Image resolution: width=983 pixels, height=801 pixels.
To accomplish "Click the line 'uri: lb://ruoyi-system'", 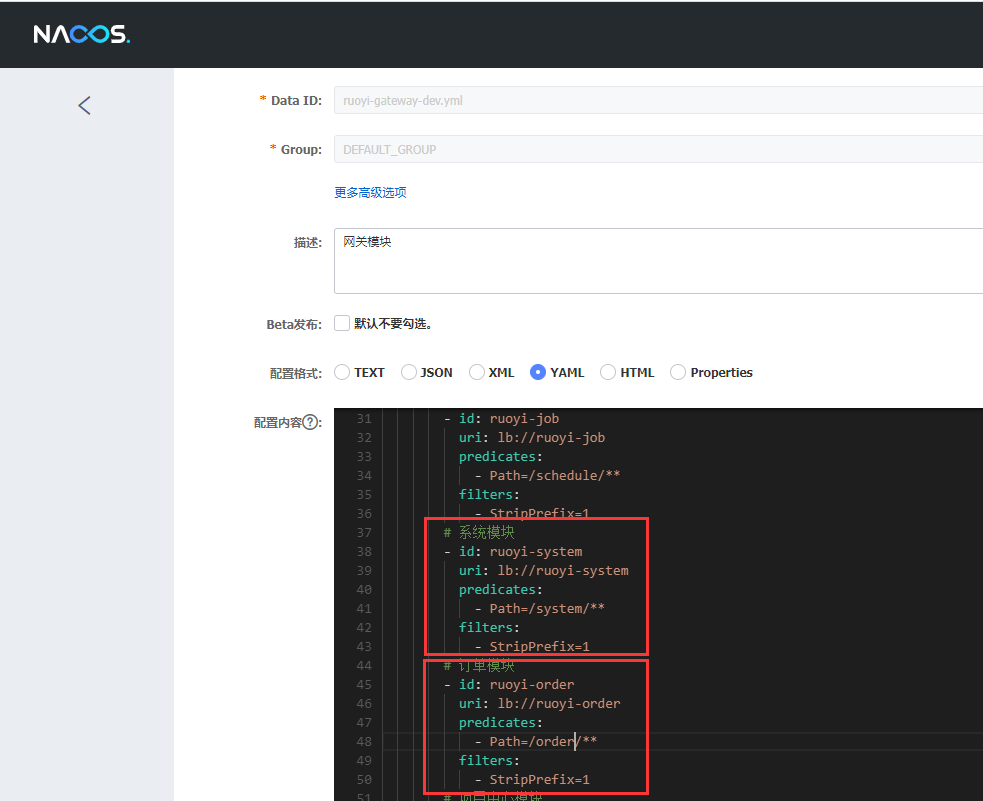I will click(x=544, y=571).
